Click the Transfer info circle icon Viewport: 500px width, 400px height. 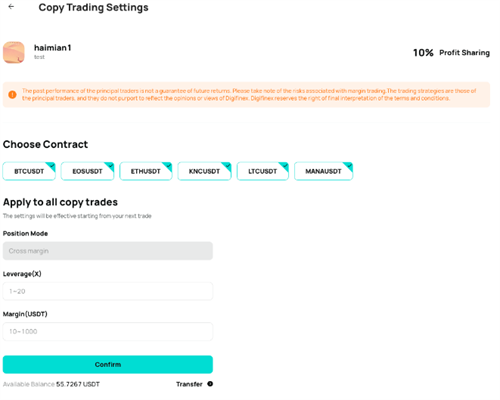click(x=210, y=384)
